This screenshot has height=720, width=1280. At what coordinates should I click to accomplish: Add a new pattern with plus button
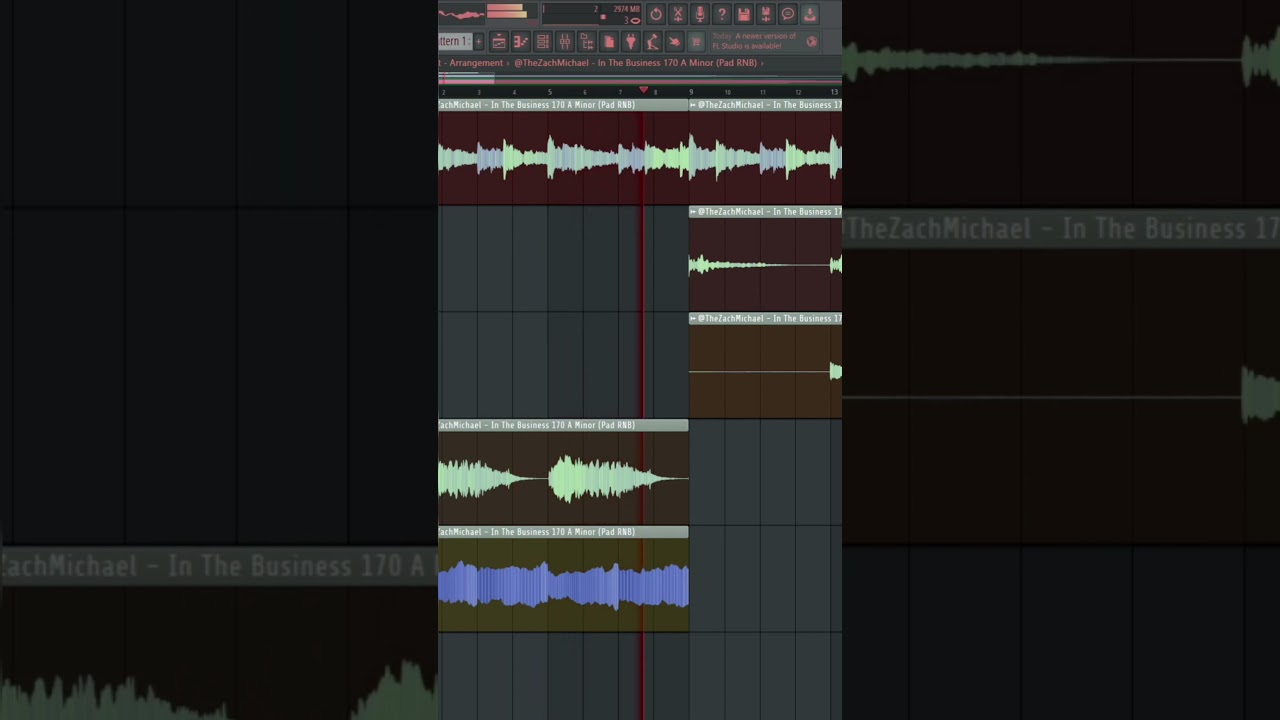(x=478, y=41)
